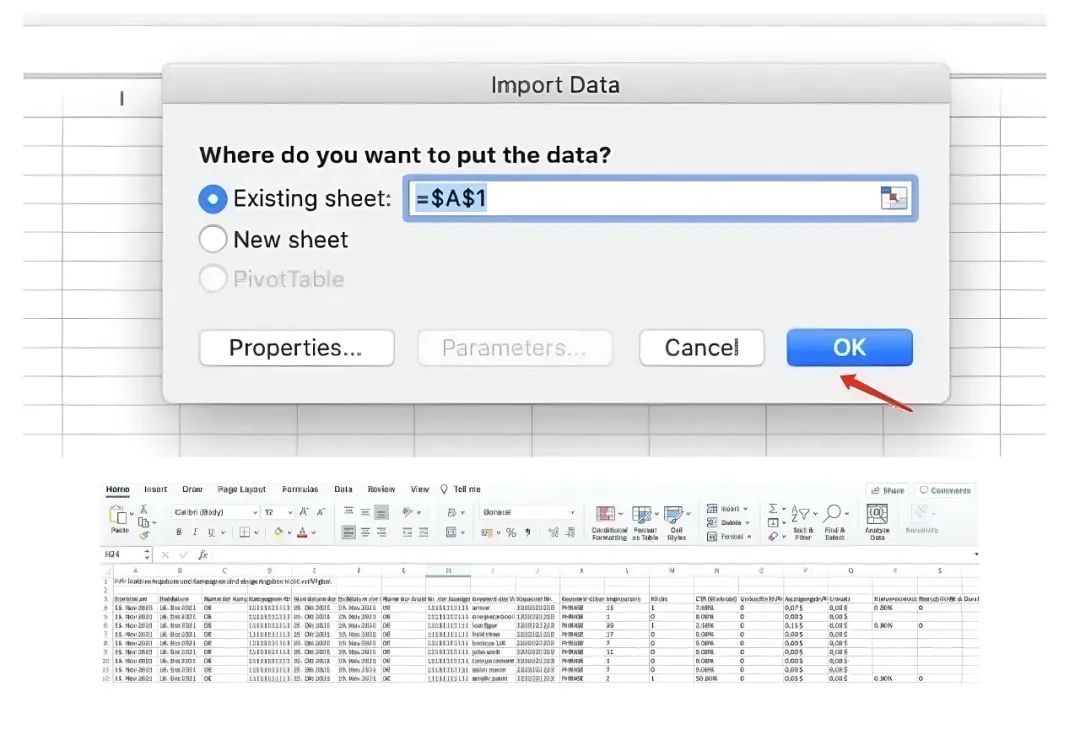Expand the Calibri (Body) font dropdown
1080x735 pixels.
click(257, 512)
